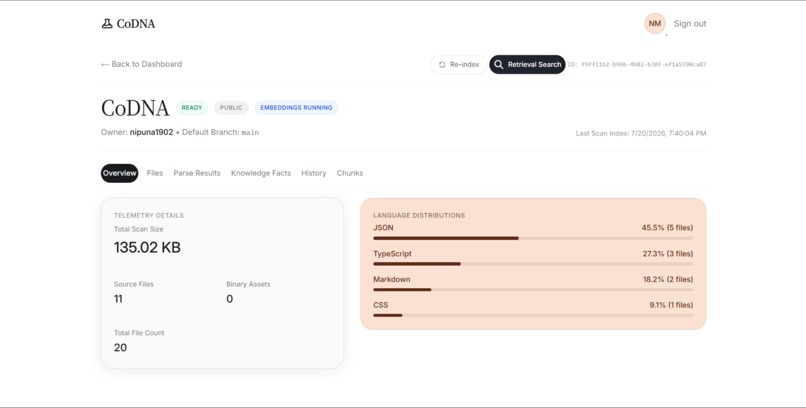Click the CoDNA header brand text
806x408 pixels.
(x=136, y=24)
